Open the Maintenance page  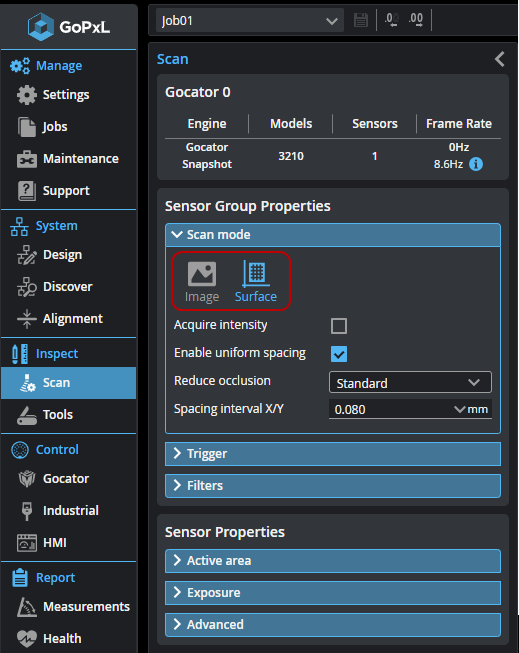pyautogui.click(x=68, y=159)
